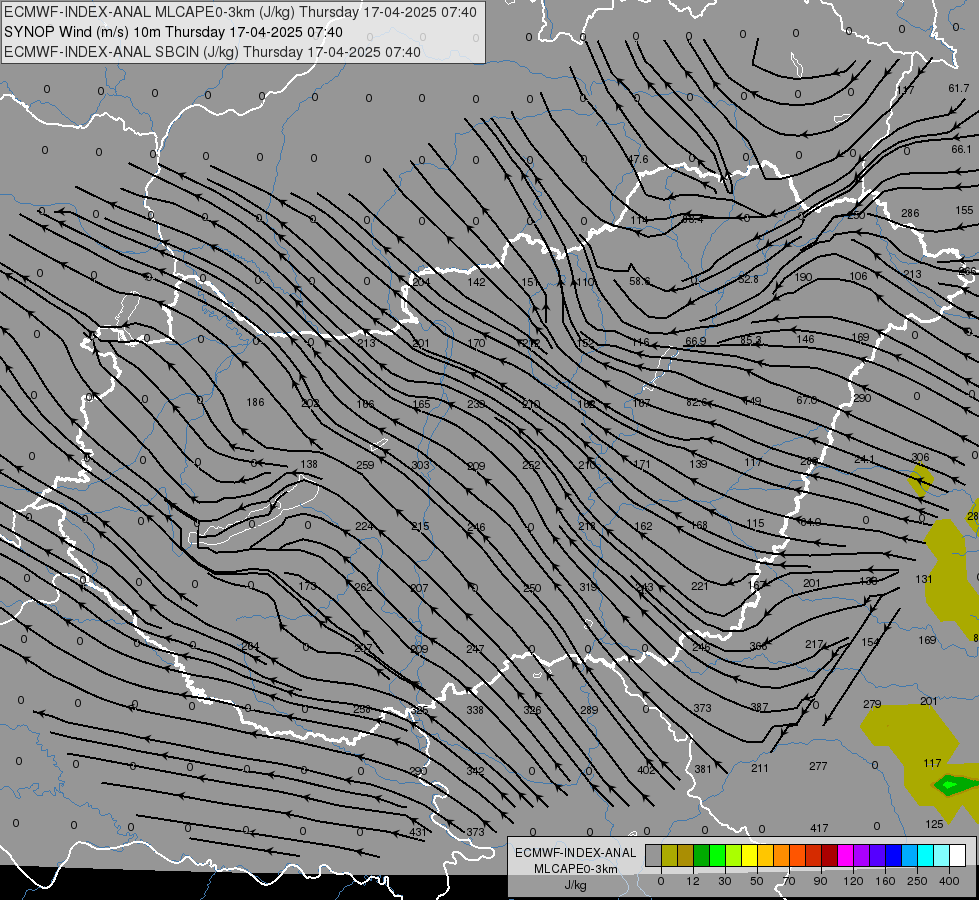979x900 pixels.
Task: Click the map value 61.7
Action: pos(959,88)
